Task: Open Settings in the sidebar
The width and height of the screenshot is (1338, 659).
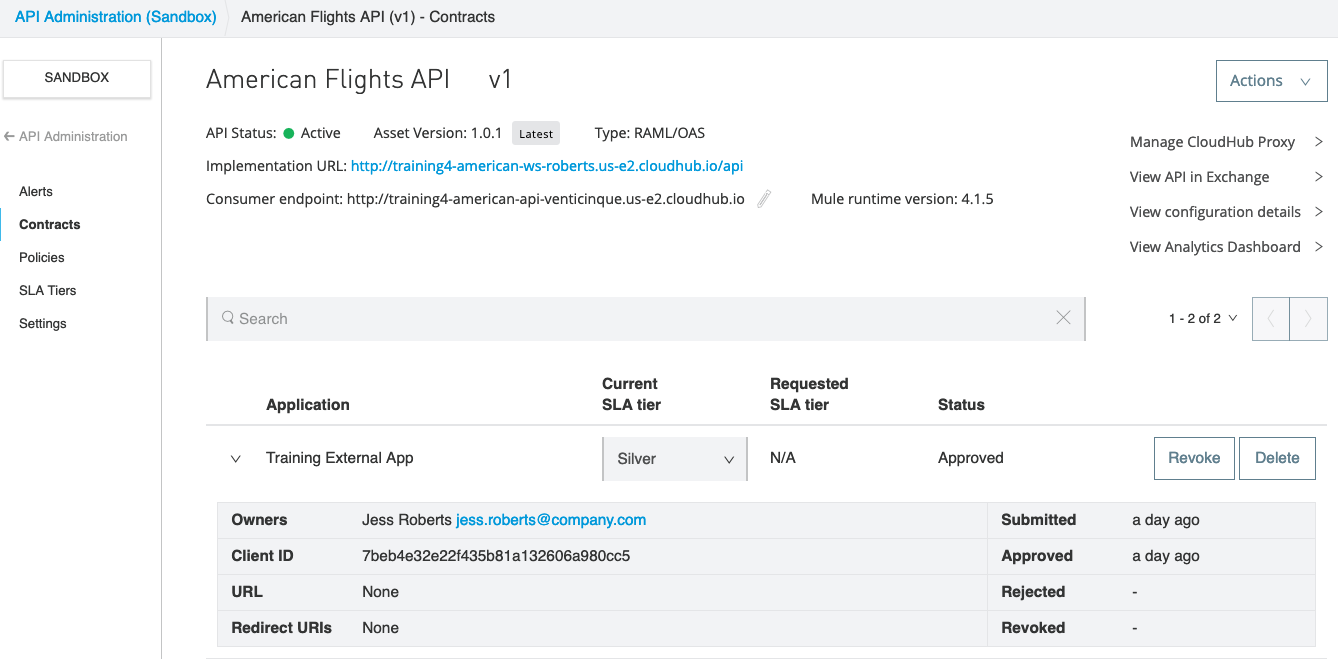Action: coord(43,323)
